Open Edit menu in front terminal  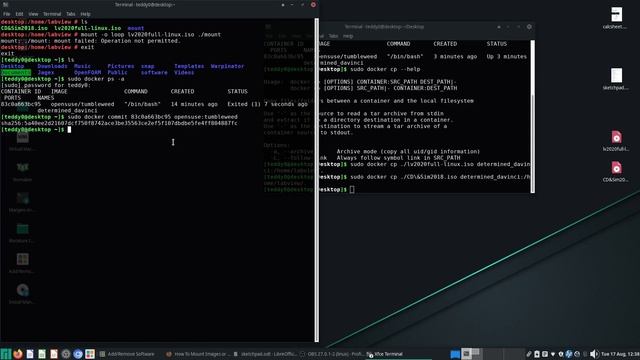[x=19, y=14]
